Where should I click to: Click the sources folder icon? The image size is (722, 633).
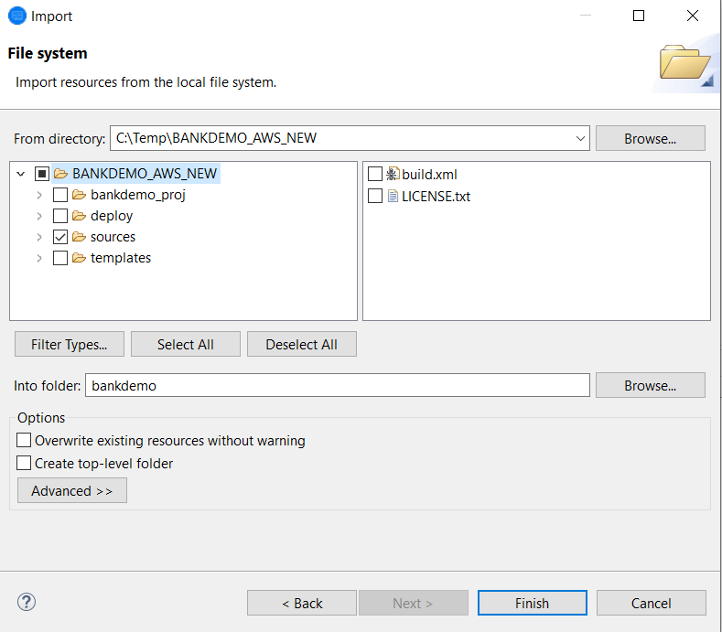click(79, 237)
